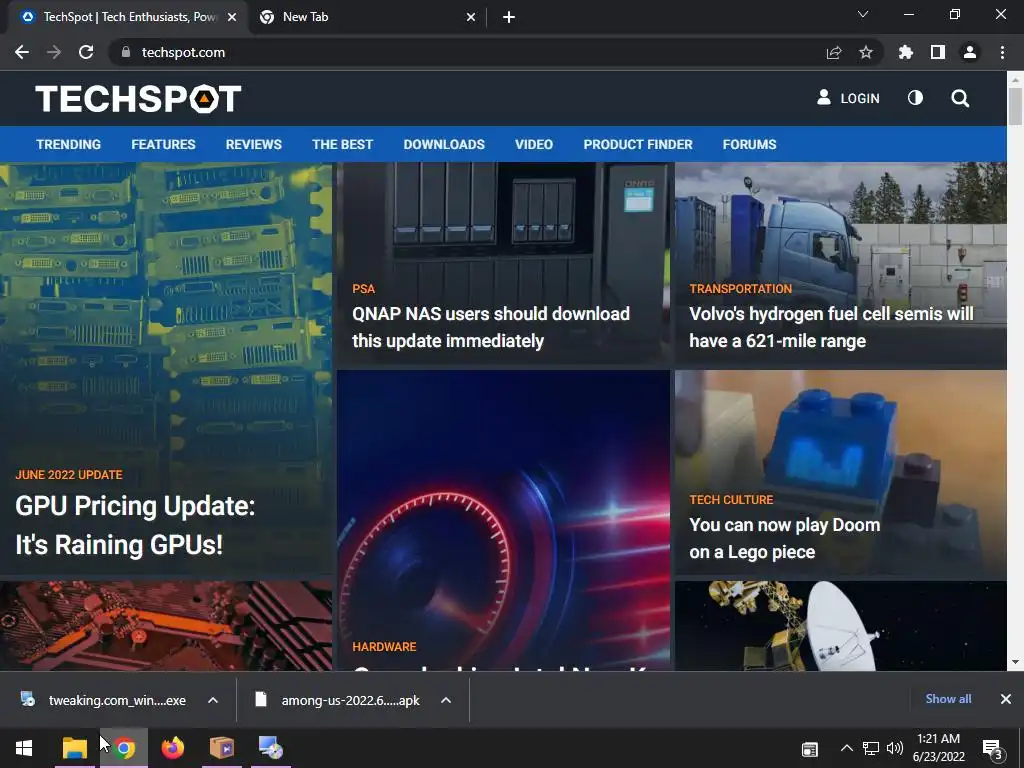Open the taskbar clock and date
This screenshot has width=1024, height=768.
click(x=939, y=748)
